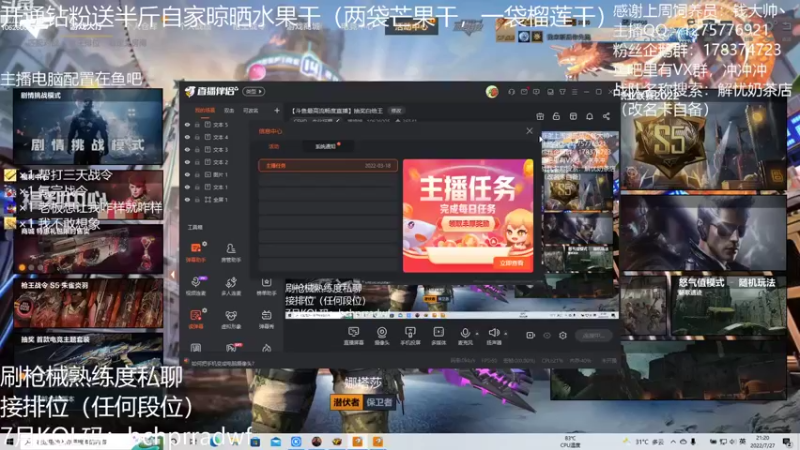This screenshot has height=450, width=800.
Task: Open the 虚拟形象 tool
Action: (x=231, y=319)
